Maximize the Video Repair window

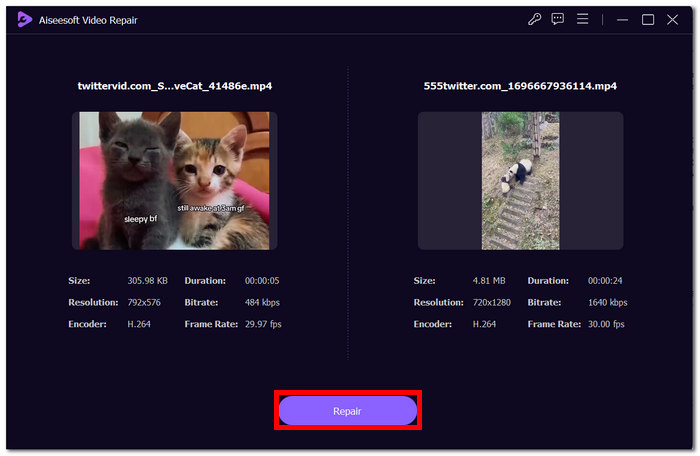tap(648, 20)
